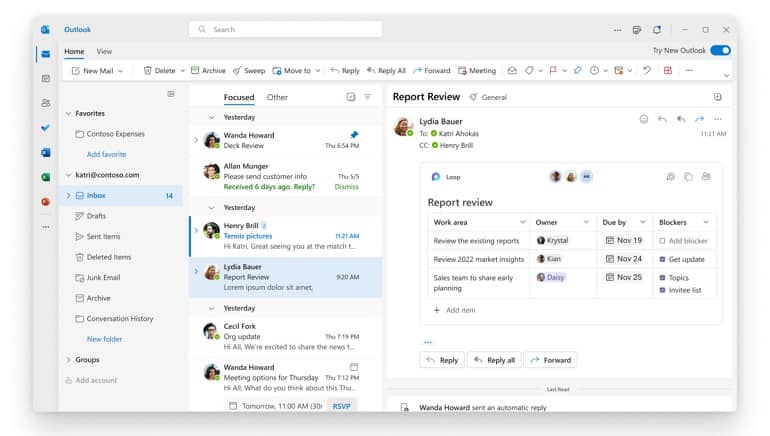Click the Meeting toolbar button
This screenshot has height=436, width=770.
tap(477, 71)
